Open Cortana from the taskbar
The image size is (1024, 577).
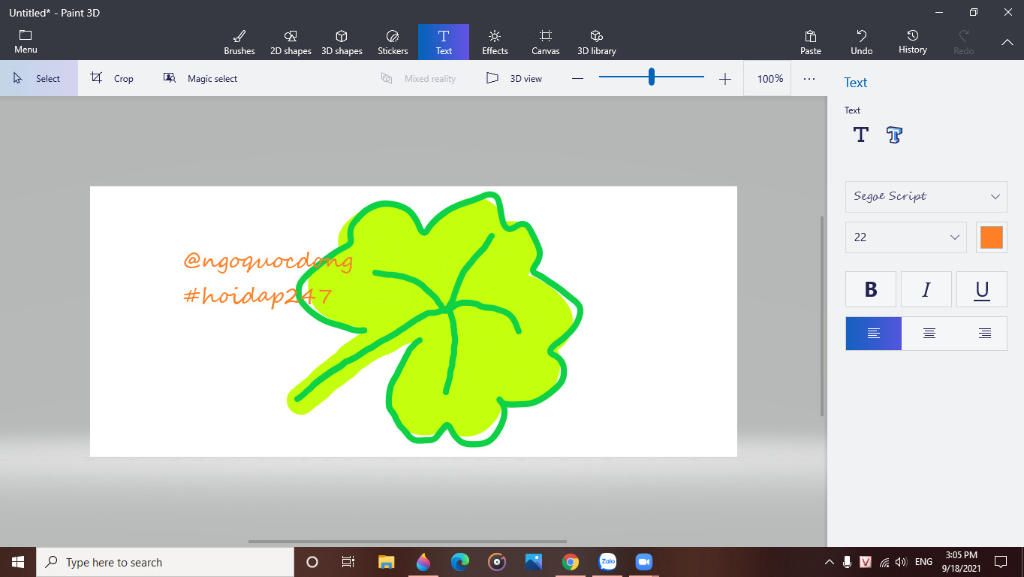(312, 562)
